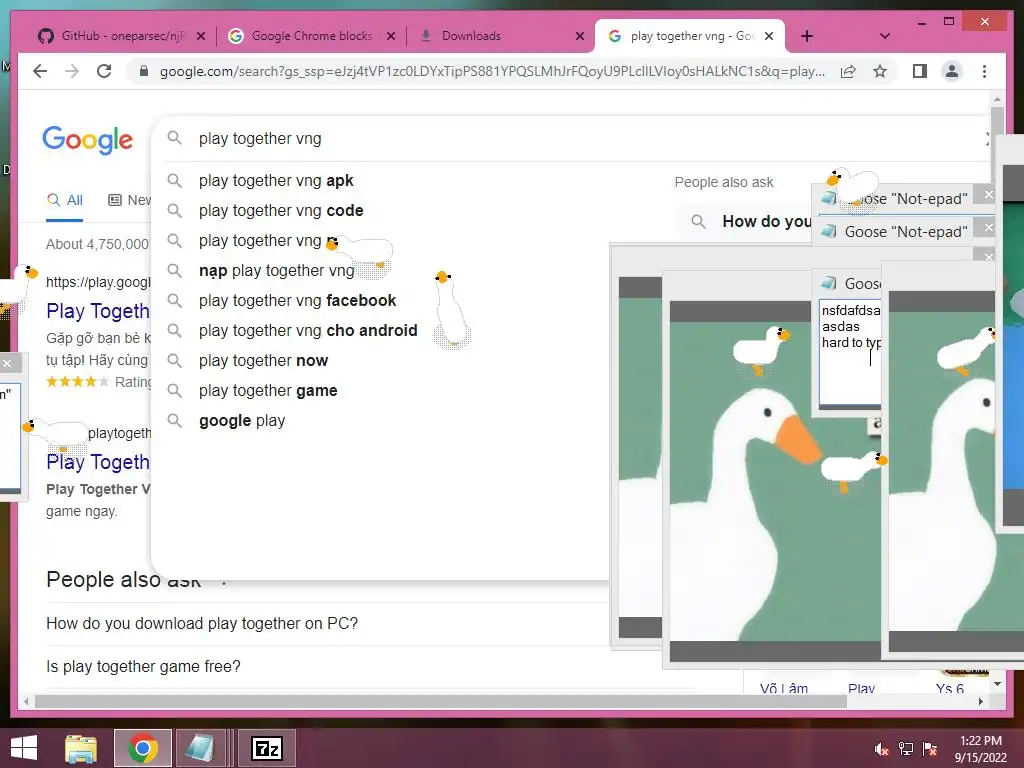Click scroll-down arrow of vertical scrollbar
The width and height of the screenshot is (1024, 768).
[997, 684]
